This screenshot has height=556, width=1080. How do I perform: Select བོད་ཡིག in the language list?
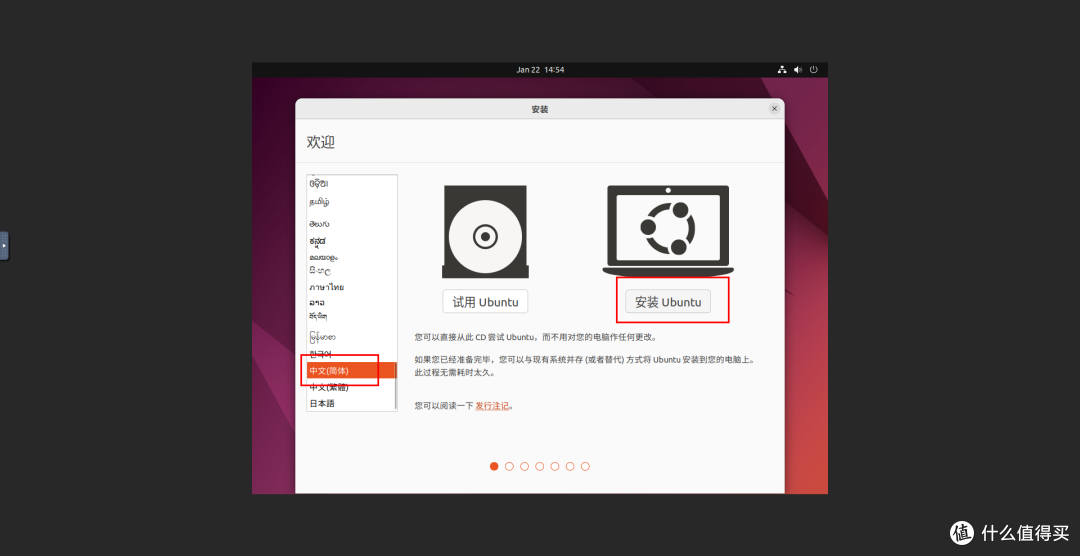pyautogui.click(x=351, y=316)
